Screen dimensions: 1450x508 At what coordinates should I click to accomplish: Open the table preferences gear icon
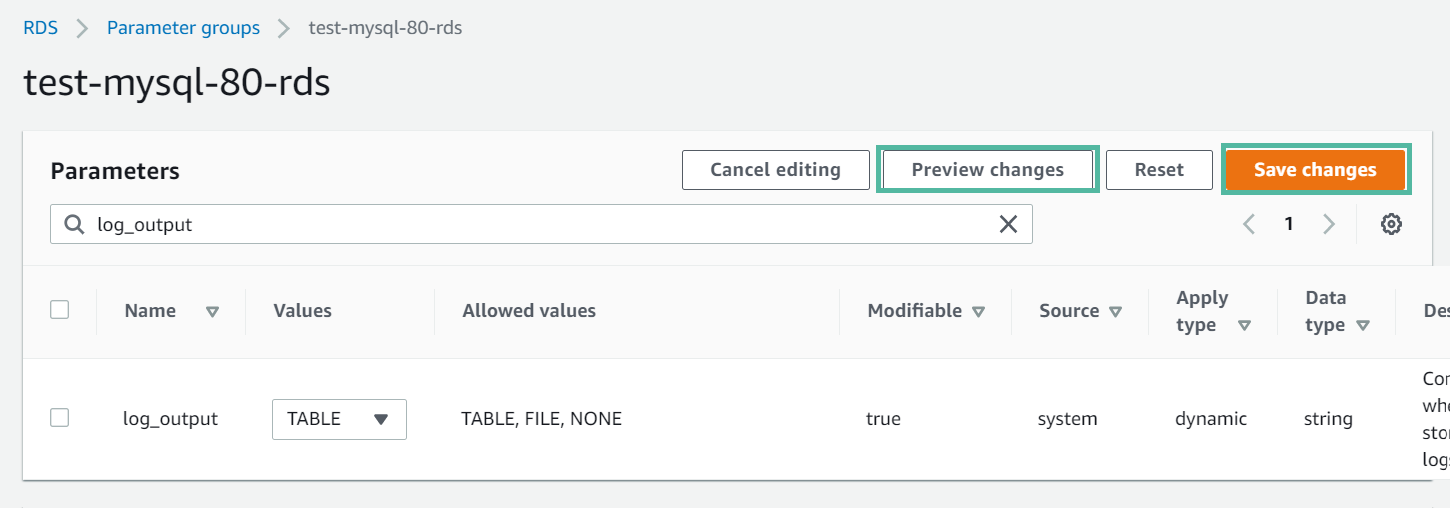pos(1390,224)
